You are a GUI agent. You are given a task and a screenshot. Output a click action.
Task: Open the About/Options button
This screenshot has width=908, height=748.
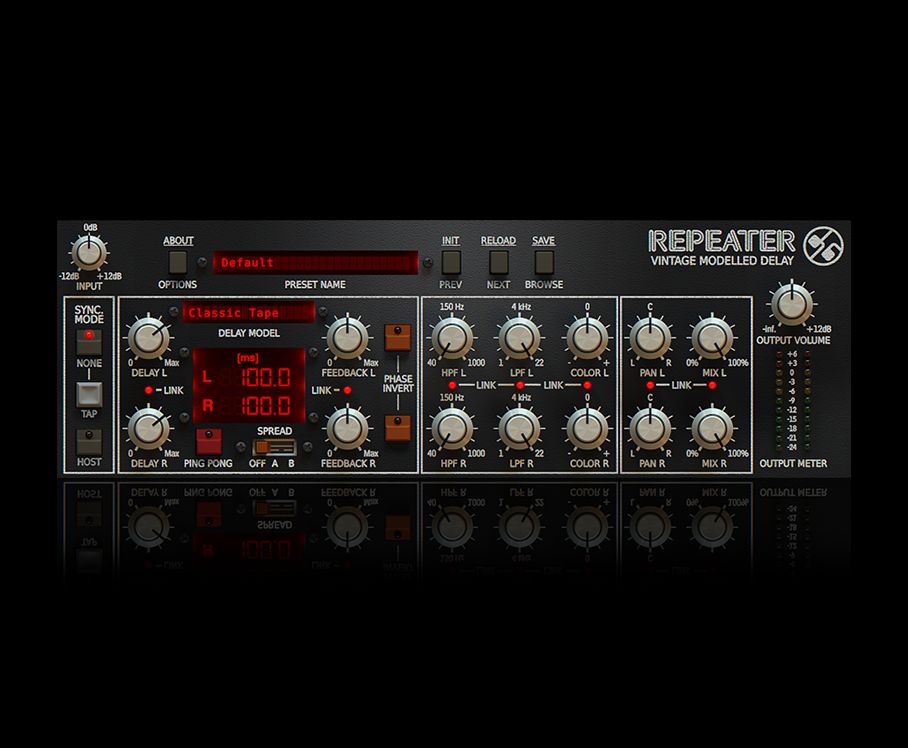click(178, 263)
